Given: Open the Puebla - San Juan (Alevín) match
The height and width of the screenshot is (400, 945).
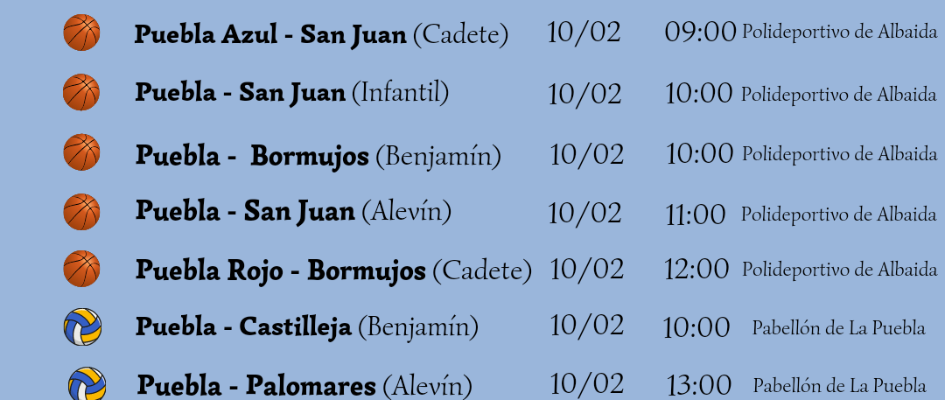Looking at the screenshot, I should pos(293,212).
